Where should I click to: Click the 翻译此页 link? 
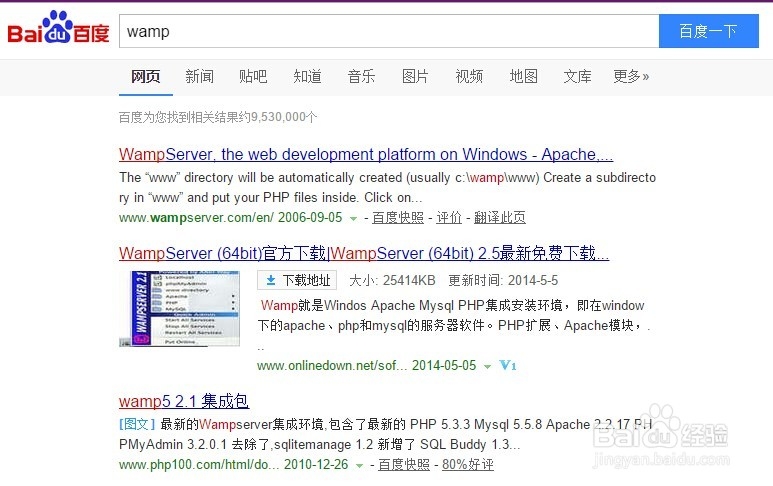[x=500, y=217]
